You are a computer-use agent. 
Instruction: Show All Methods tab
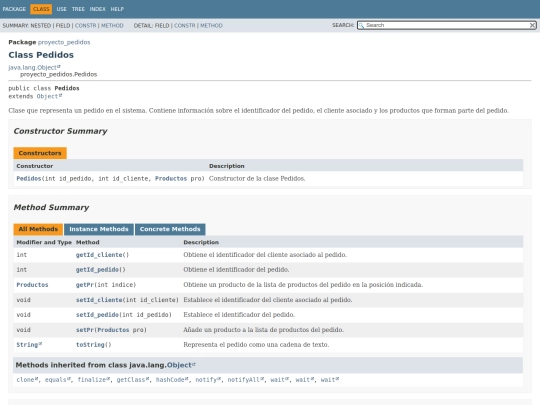(x=38, y=229)
